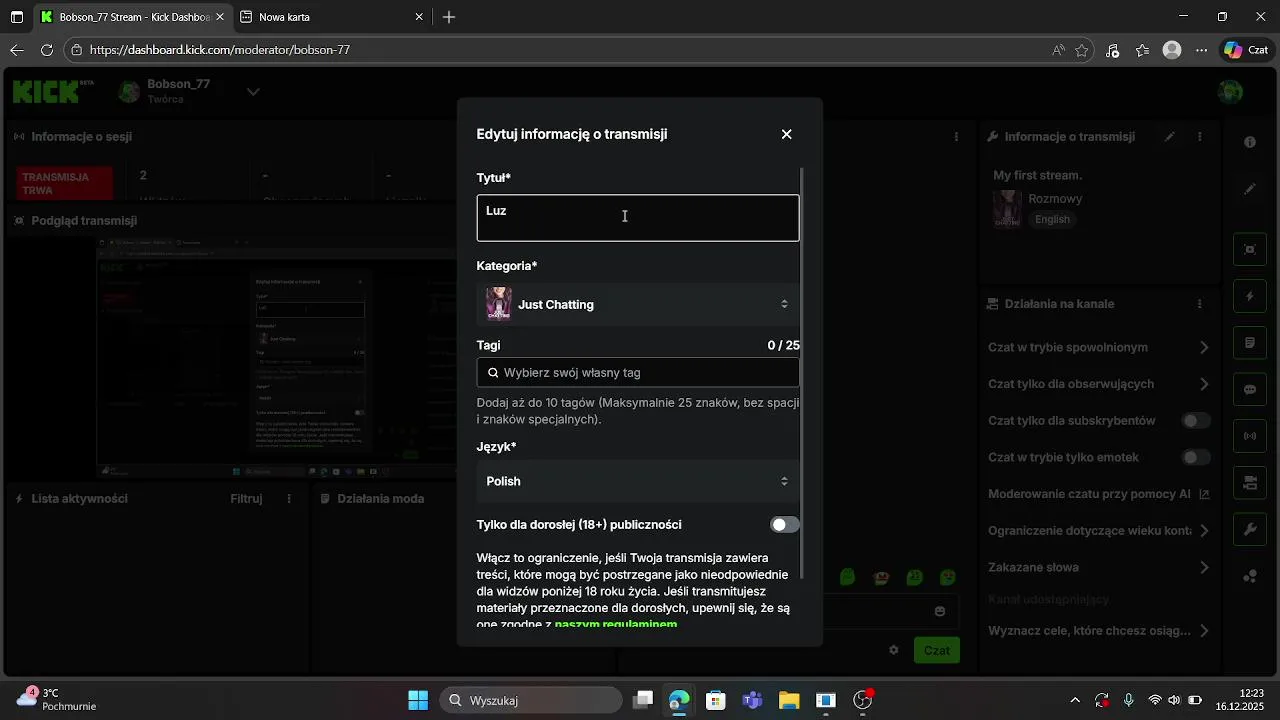Click the channel actions icon in sidebar

tap(1250, 484)
